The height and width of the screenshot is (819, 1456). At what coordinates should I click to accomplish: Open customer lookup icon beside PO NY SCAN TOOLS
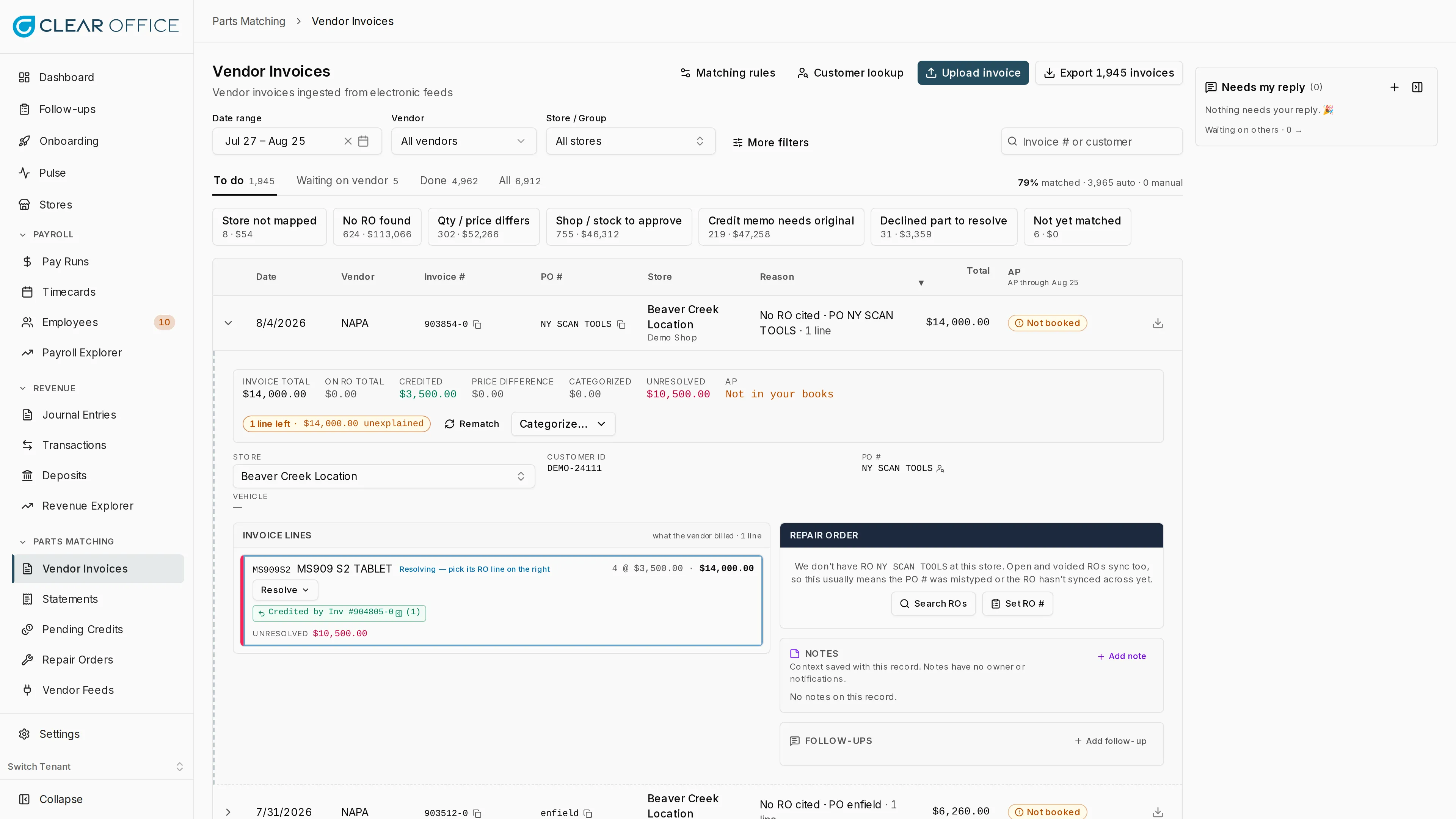coord(940,469)
